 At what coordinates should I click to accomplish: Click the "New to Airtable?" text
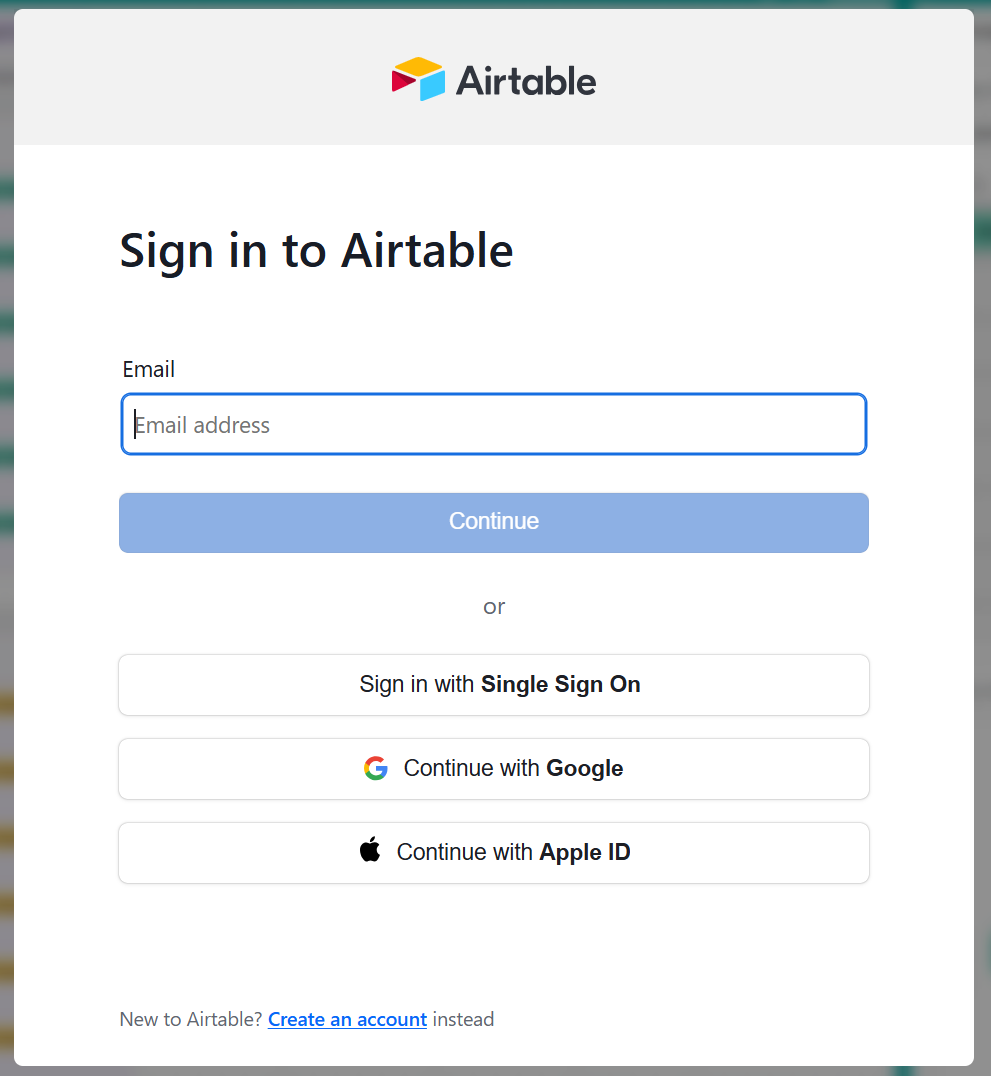(x=190, y=1020)
